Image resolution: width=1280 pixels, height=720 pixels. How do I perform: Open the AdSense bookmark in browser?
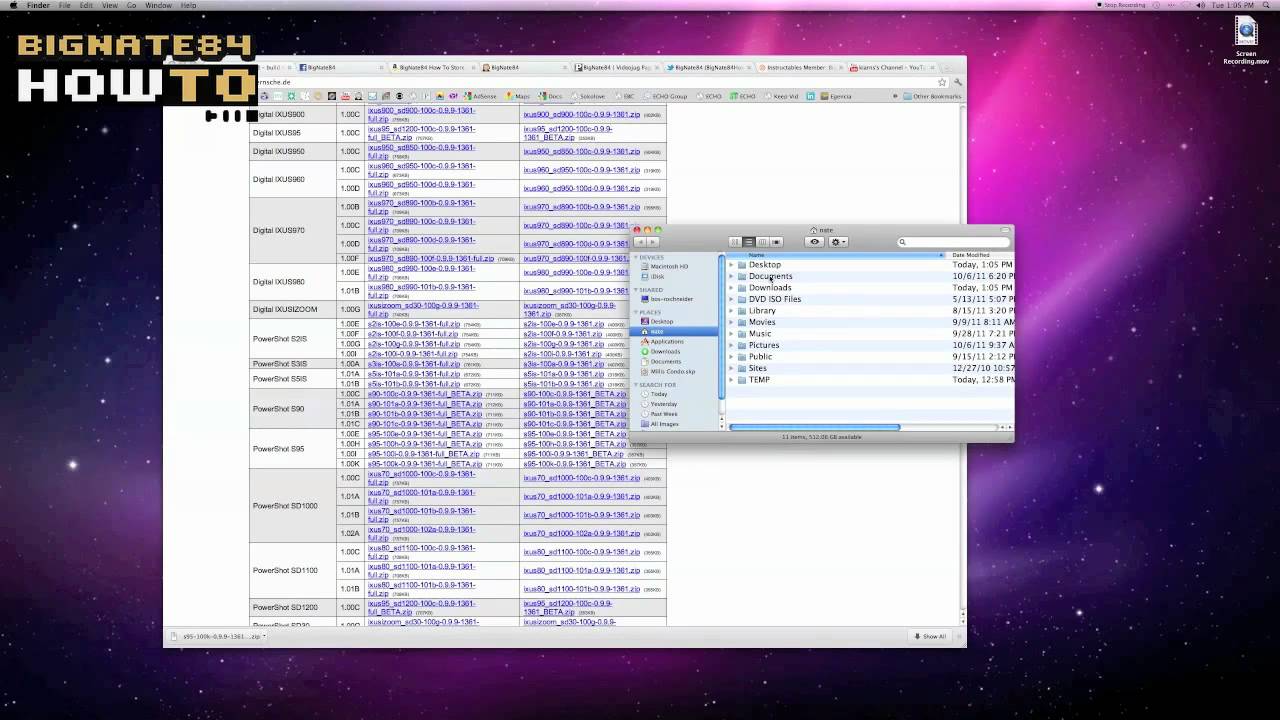(480, 97)
